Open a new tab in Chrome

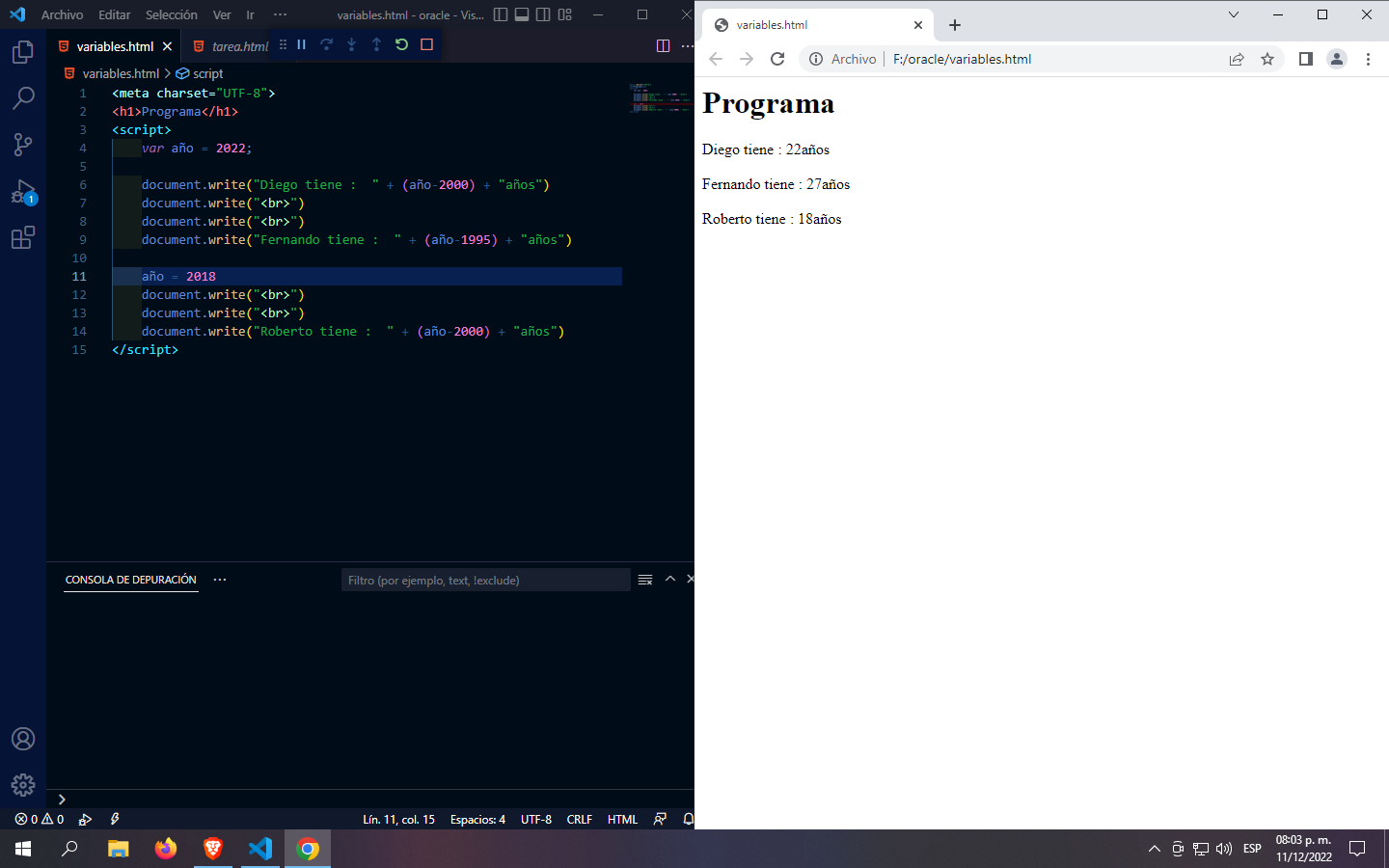click(955, 25)
